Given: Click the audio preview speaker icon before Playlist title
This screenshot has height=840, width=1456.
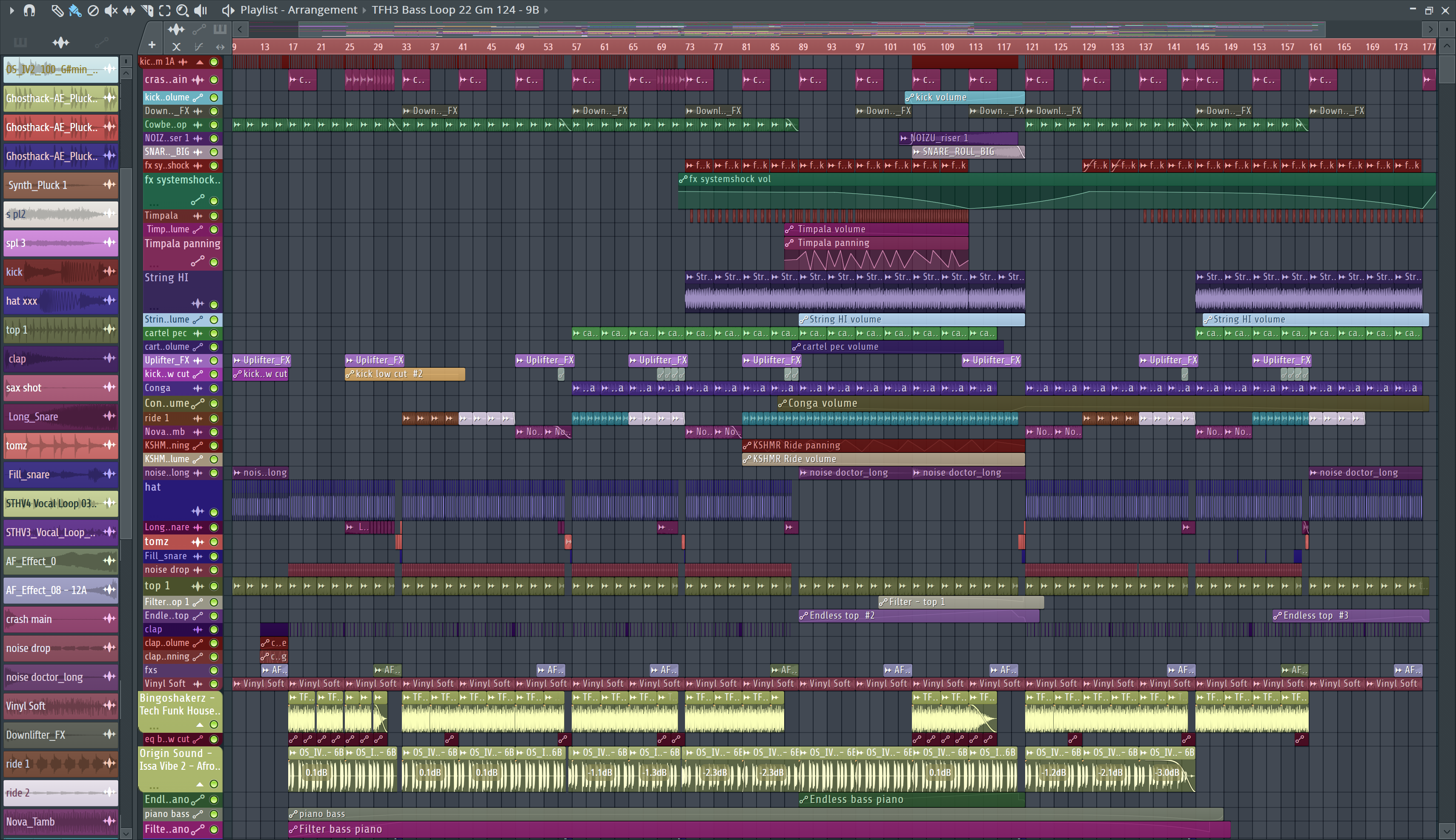Looking at the screenshot, I should [228, 10].
